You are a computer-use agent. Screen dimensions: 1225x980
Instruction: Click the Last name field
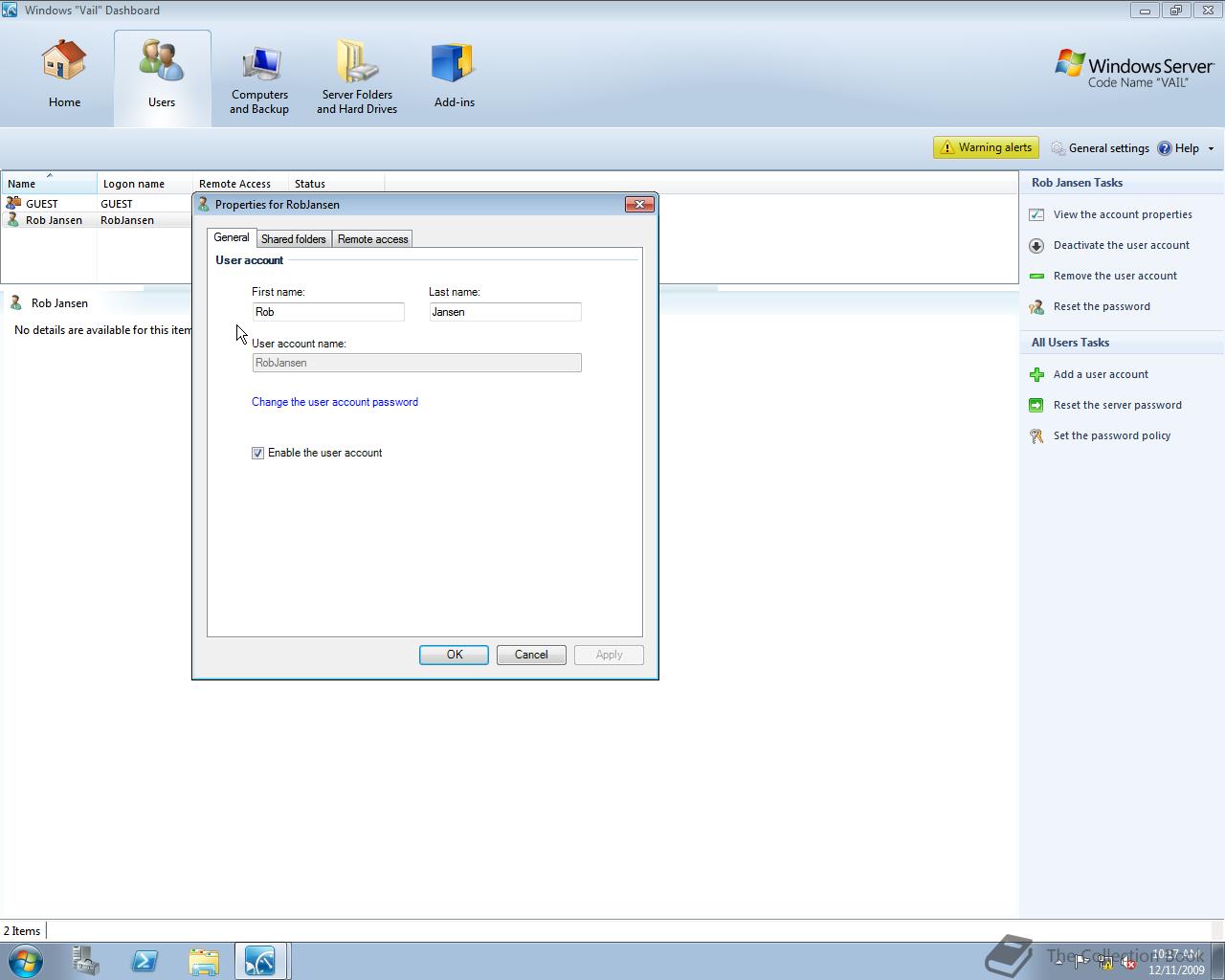point(505,312)
